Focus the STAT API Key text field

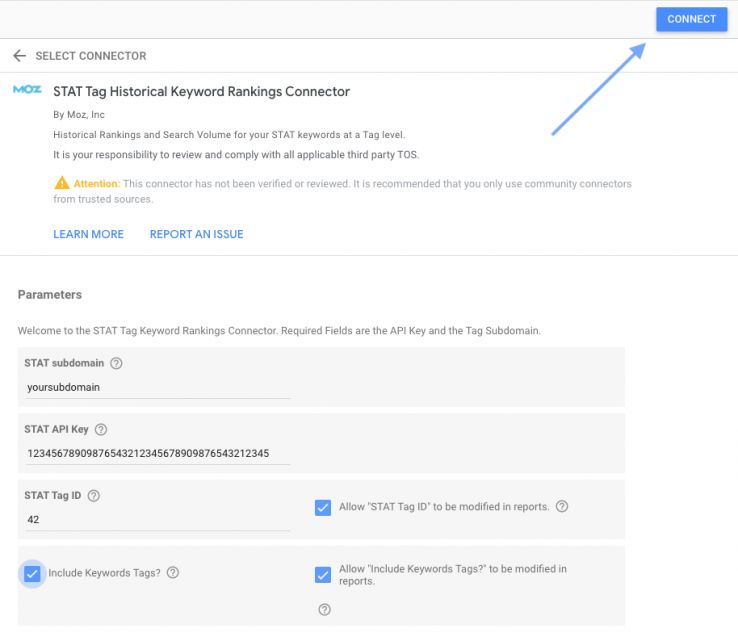pyautogui.click(x=158, y=454)
